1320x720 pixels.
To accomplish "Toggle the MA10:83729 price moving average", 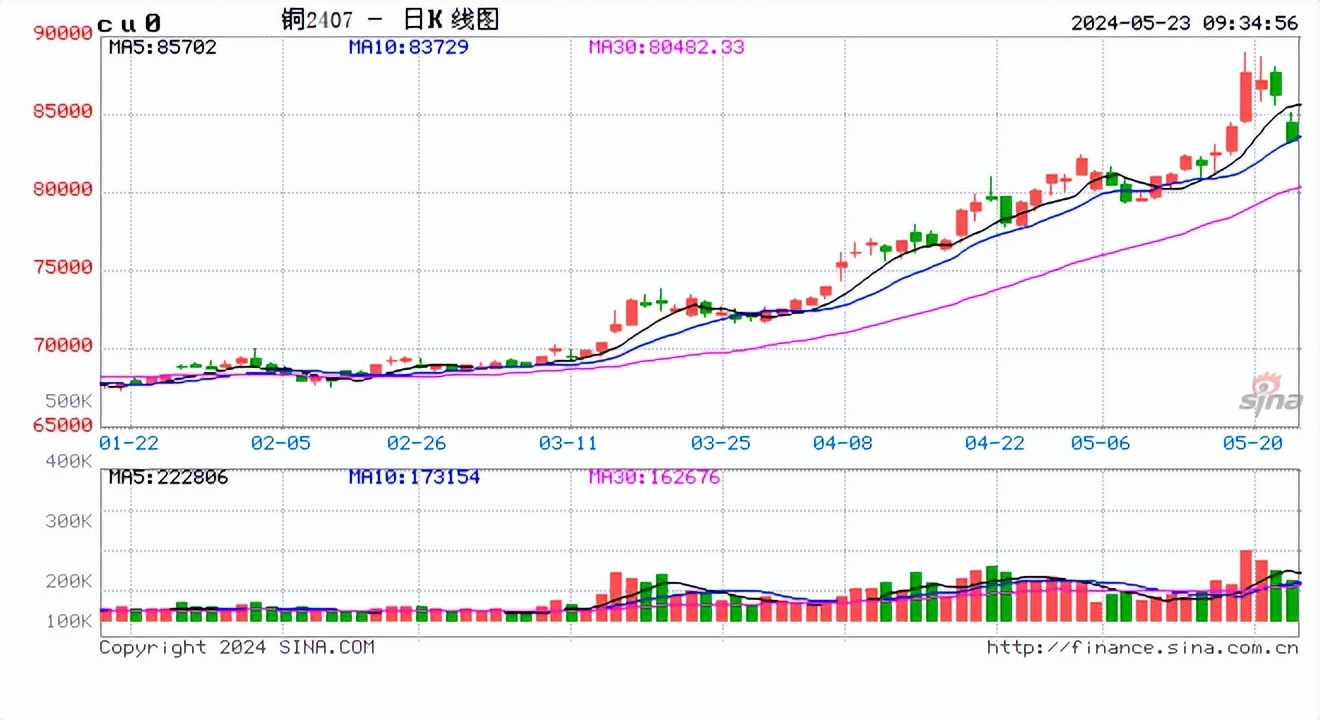I will coord(405,46).
